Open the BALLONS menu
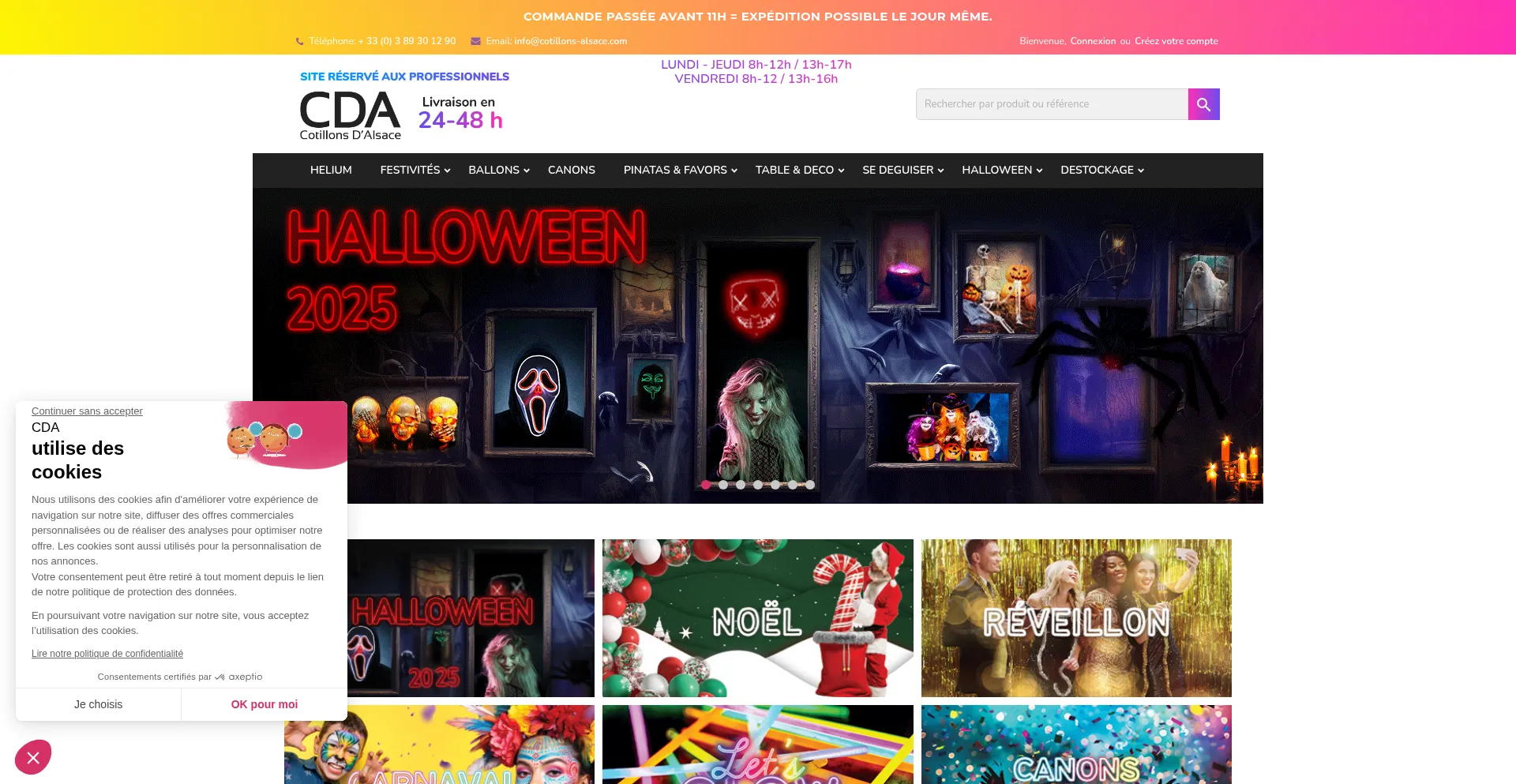Screen dimensions: 1516x784 493,170
